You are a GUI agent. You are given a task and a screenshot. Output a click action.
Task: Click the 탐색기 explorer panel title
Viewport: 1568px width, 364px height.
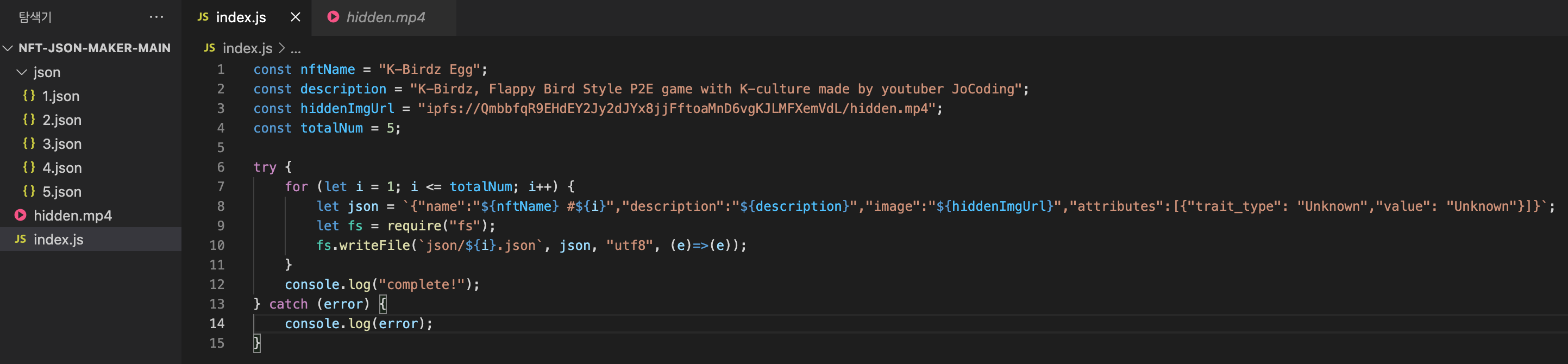tap(35, 17)
